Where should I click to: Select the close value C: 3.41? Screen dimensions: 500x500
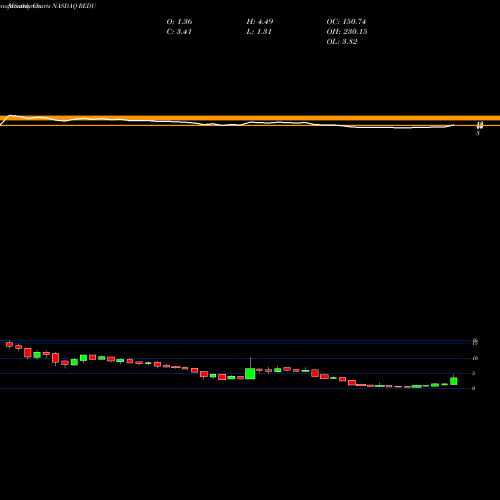[x=179, y=32]
